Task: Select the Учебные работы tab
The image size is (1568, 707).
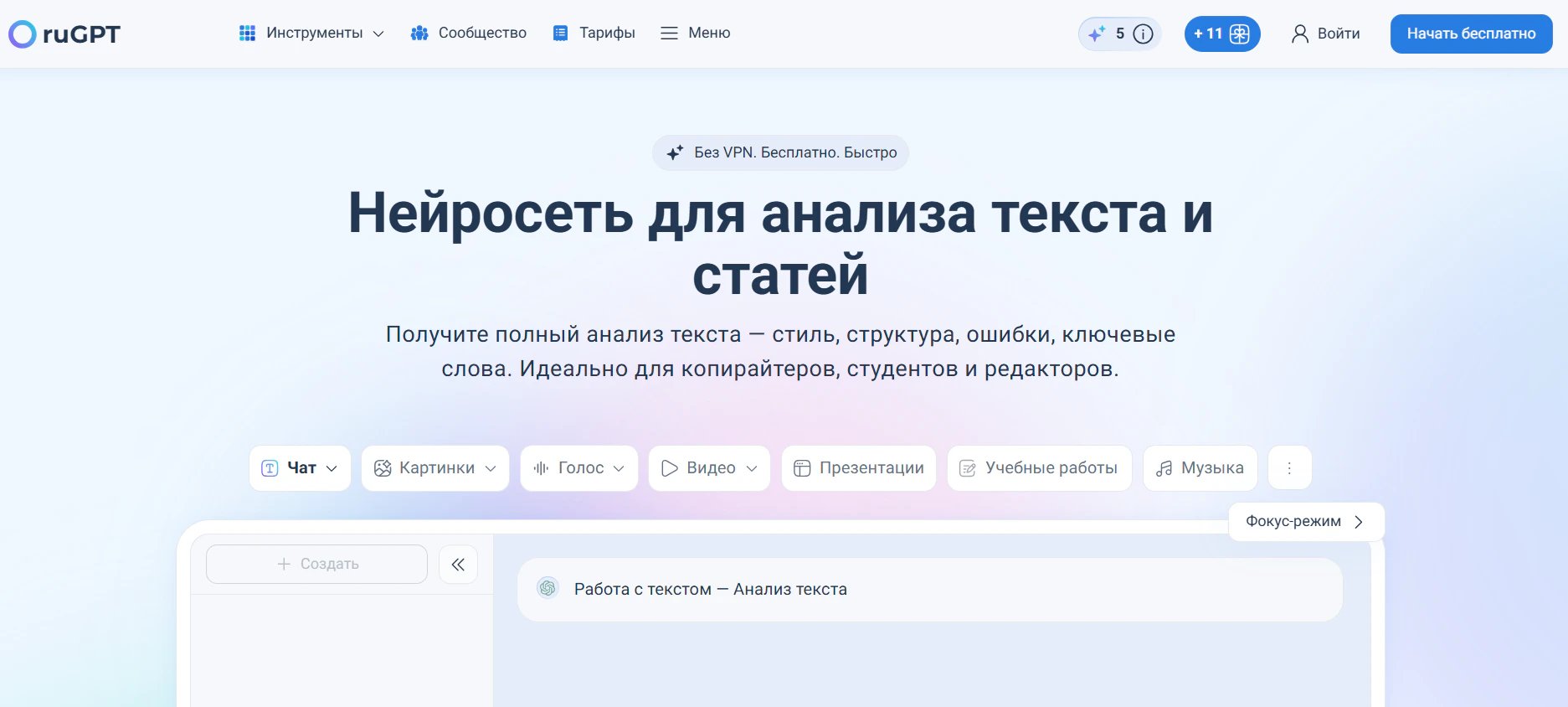Action: pyautogui.click(x=1040, y=468)
